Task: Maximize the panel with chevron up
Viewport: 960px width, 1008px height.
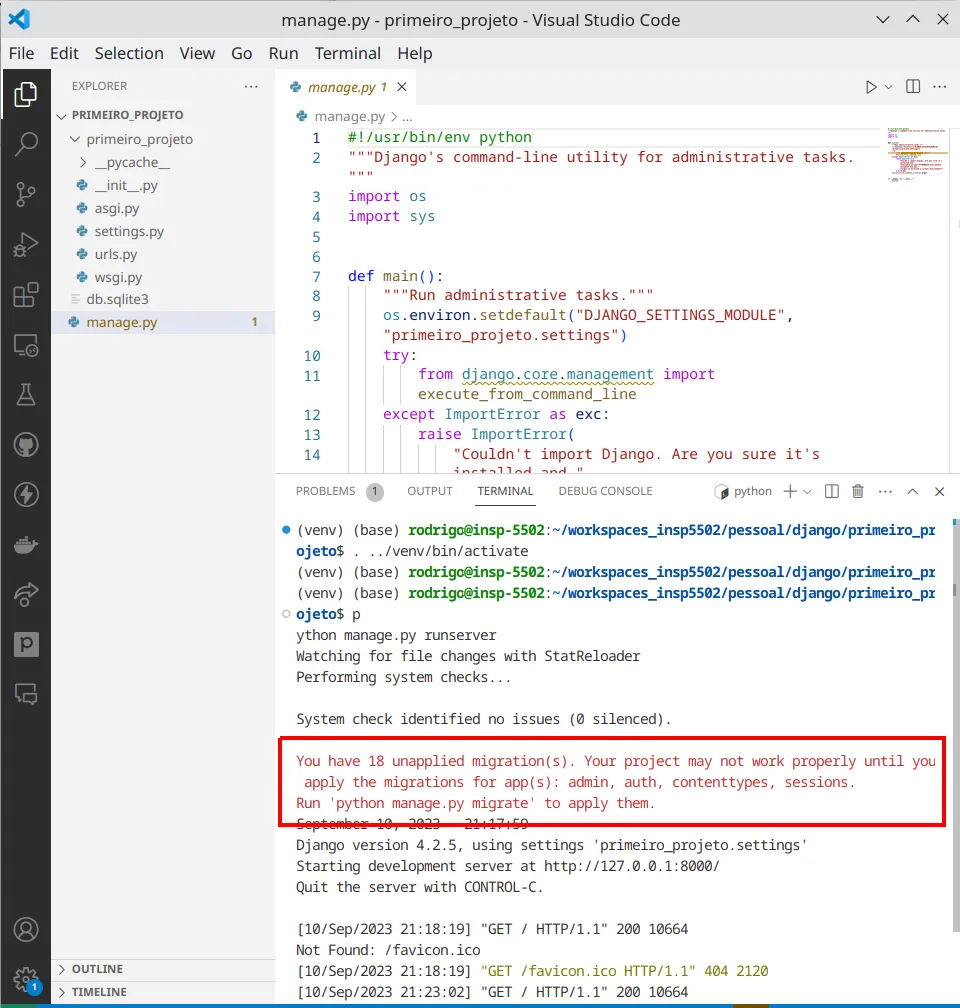Action: (x=912, y=491)
